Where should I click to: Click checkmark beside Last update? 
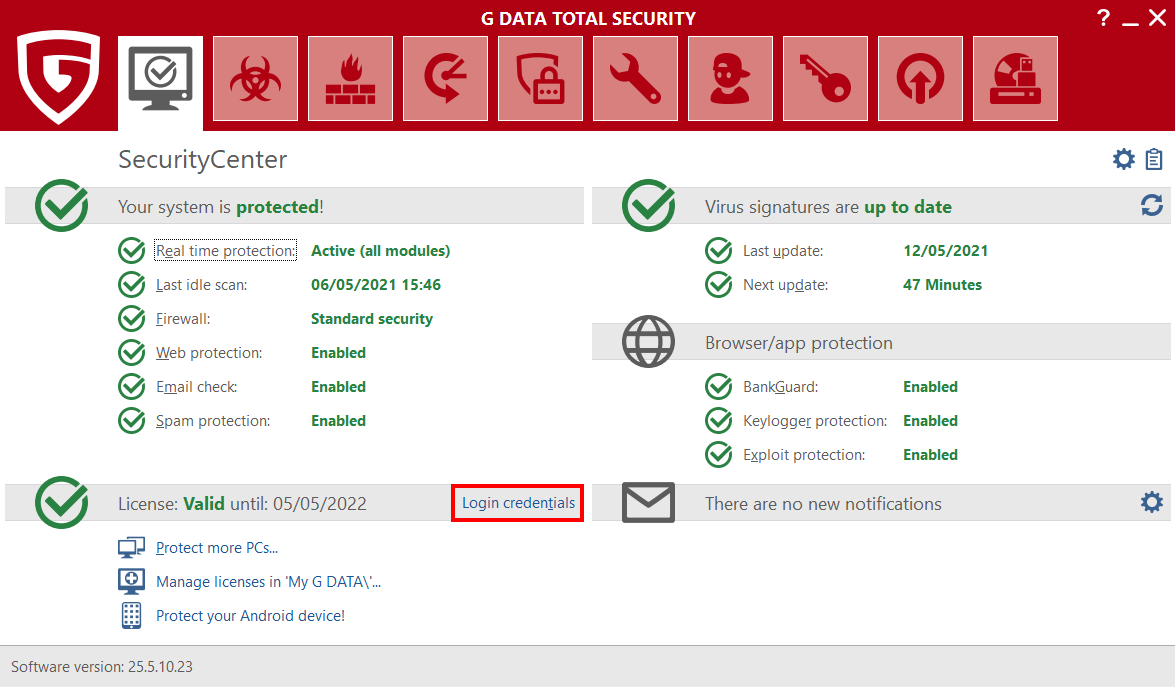pos(719,250)
